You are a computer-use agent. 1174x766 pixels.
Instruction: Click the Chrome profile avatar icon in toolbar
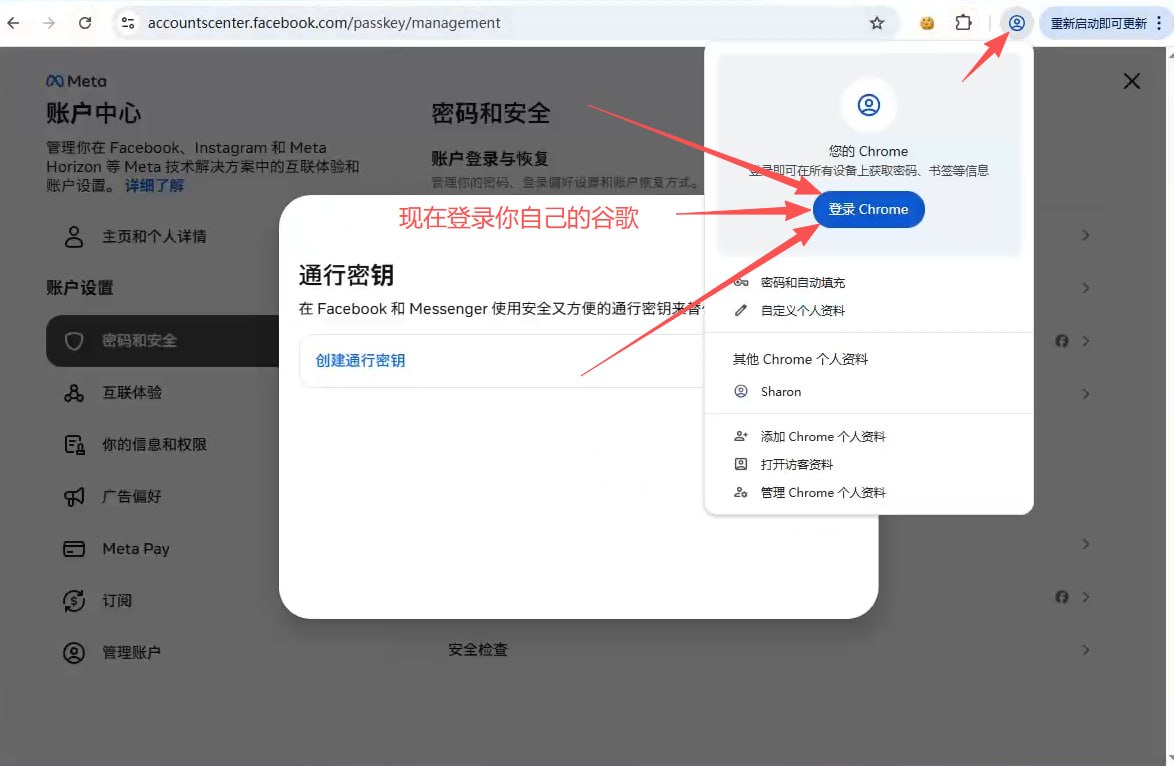1016,23
